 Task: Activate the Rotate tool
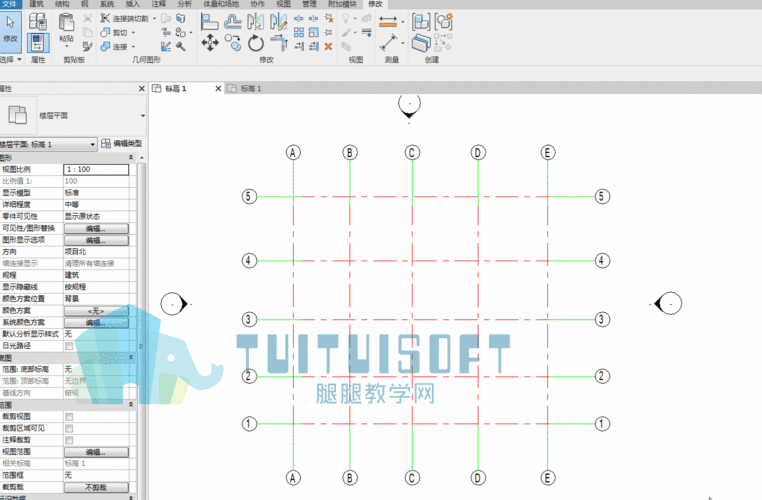[256, 43]
